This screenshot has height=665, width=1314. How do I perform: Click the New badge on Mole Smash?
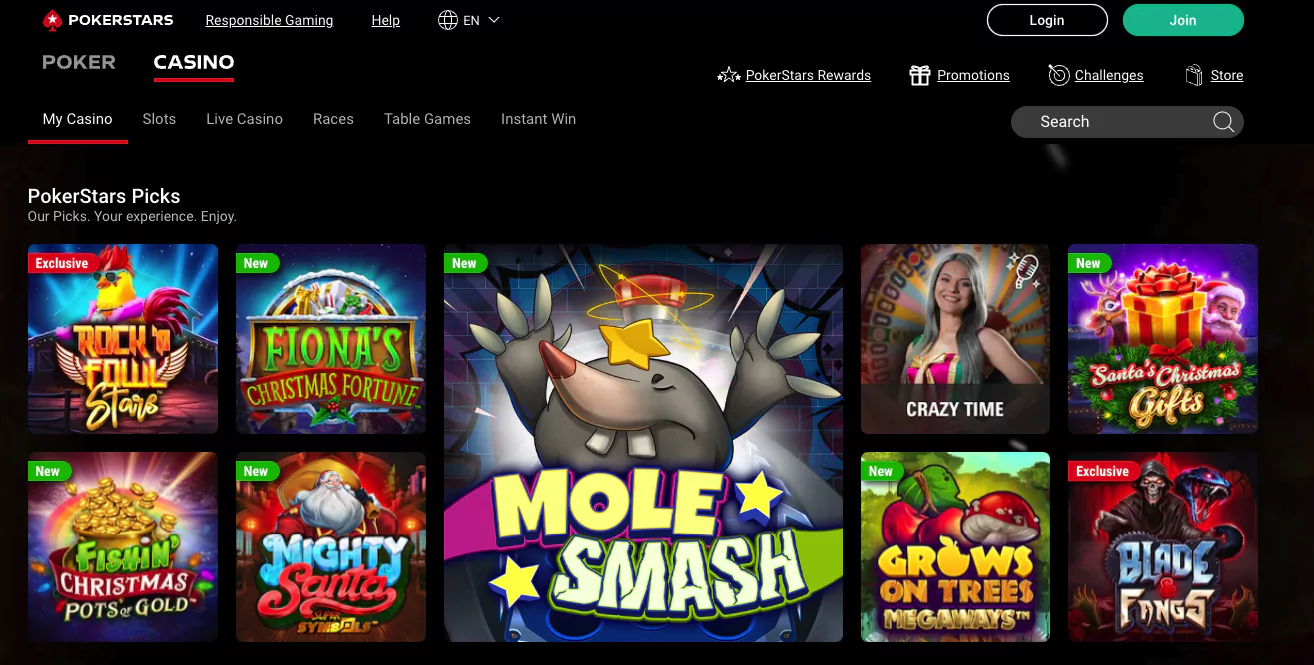tap(465, 263)
